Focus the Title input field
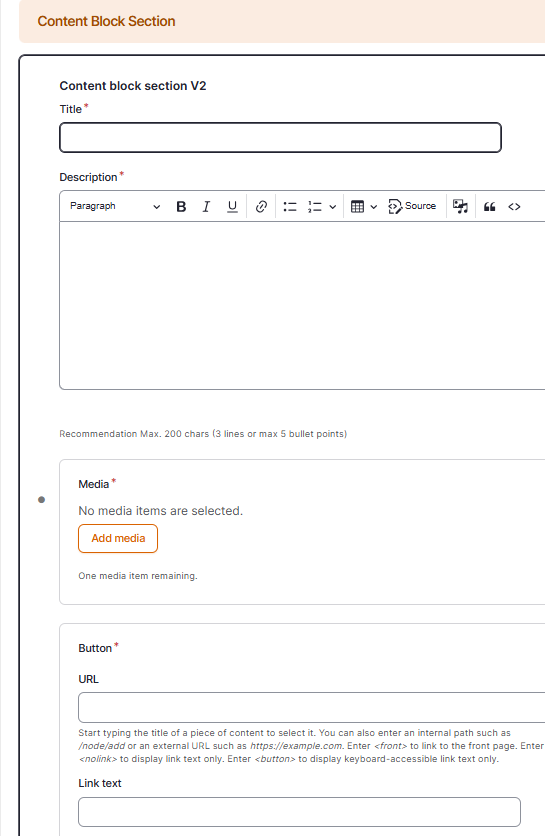Image resolution: width=545 pixels, height=836 pixels. point(280,138)
